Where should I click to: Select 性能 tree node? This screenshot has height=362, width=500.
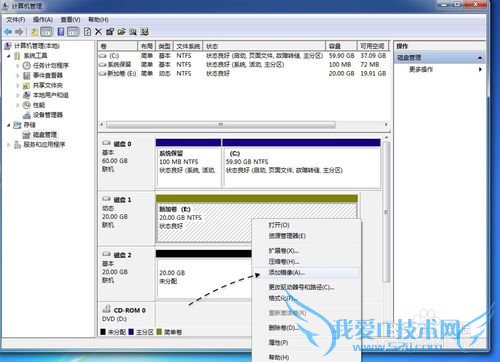click(39, 105)
